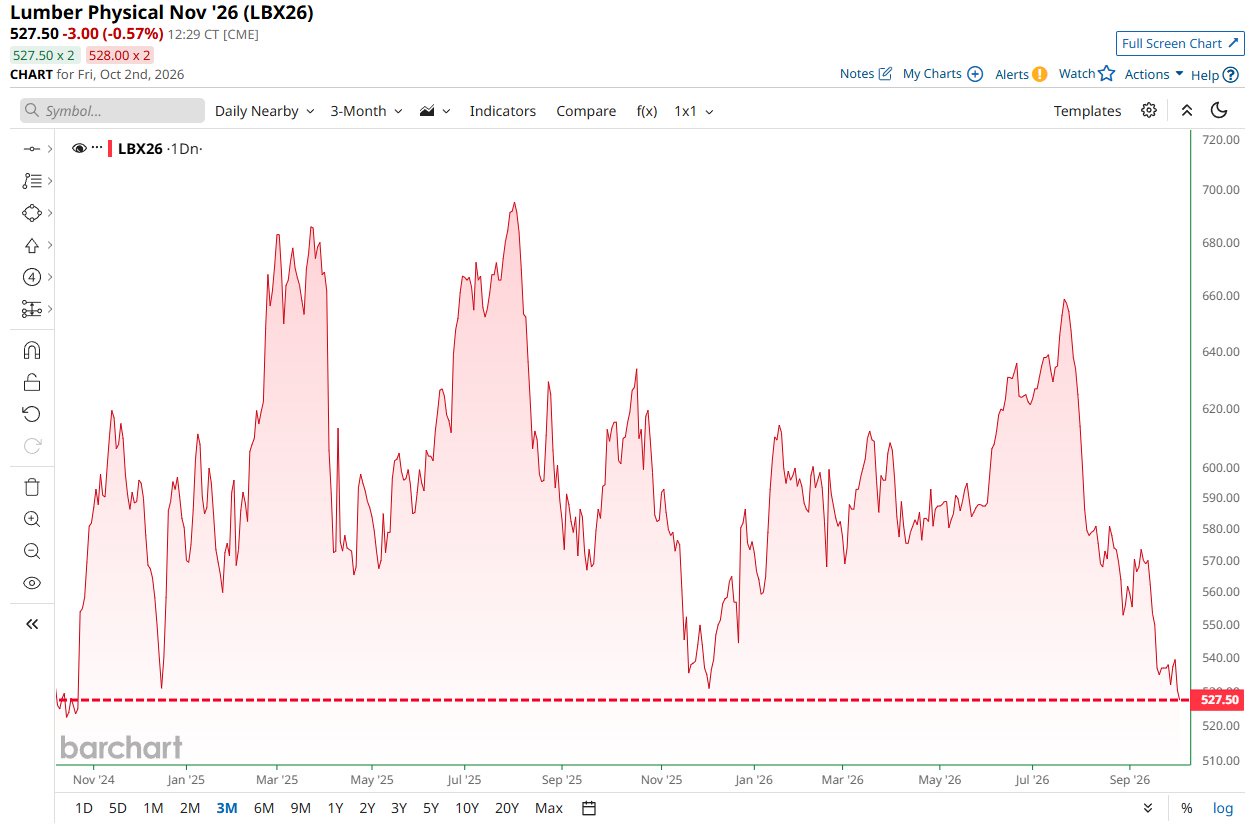Select the 10Y time range

pyautogui.click(x=466, y=808)
